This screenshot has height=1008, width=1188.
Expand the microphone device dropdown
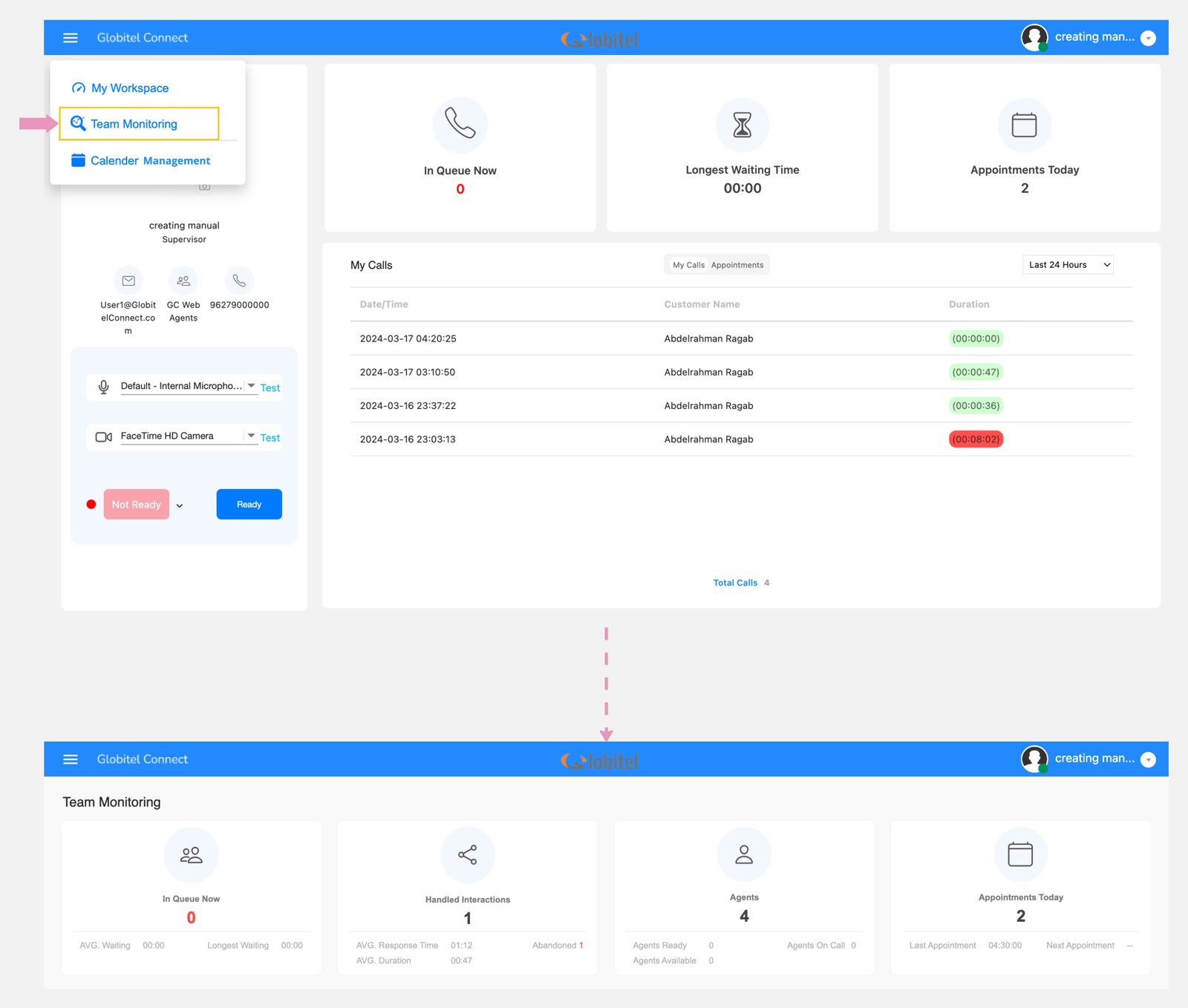[x=251, y=386]
